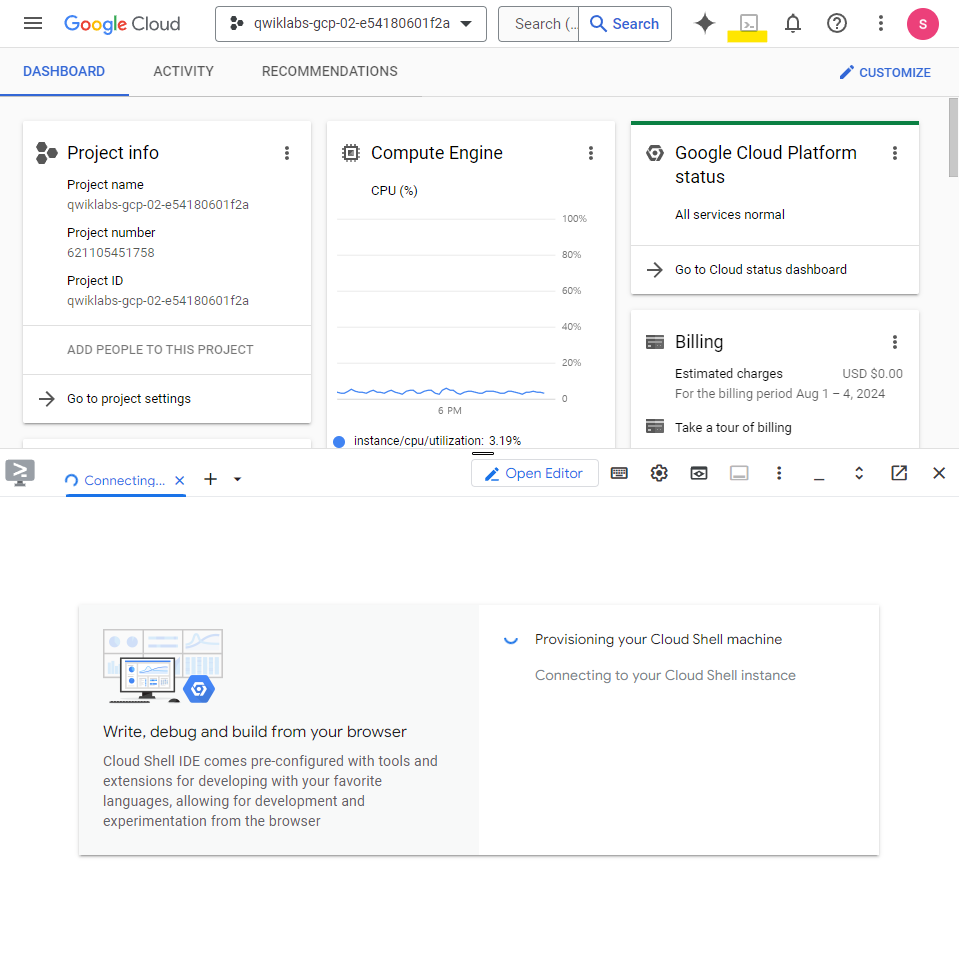Screen dimensions: 959x957
Task: Open the account avatar labeled S
Action: 922,24
